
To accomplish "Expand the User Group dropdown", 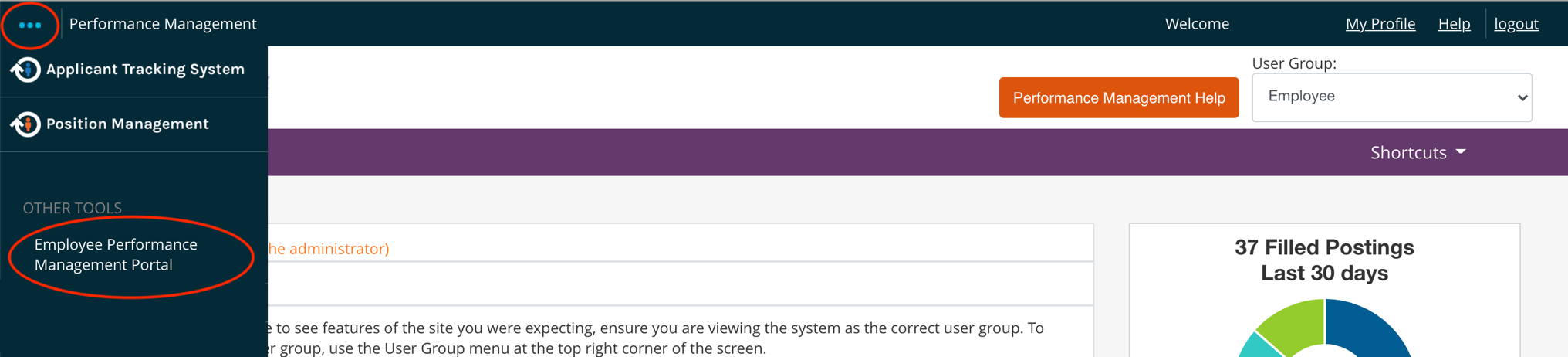I will point(1391,97).
